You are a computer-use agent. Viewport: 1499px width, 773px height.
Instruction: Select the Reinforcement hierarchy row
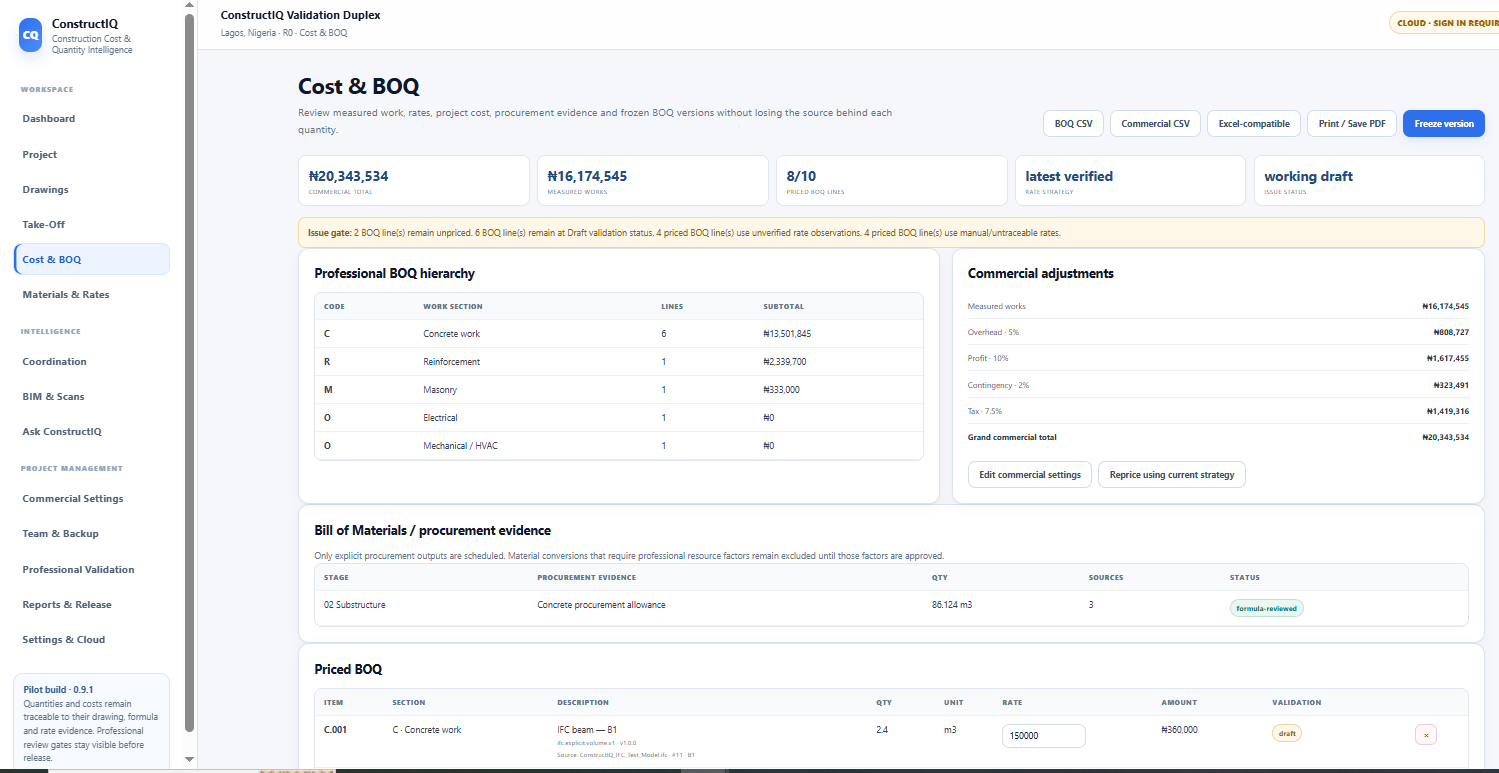[x=619, y=362]
